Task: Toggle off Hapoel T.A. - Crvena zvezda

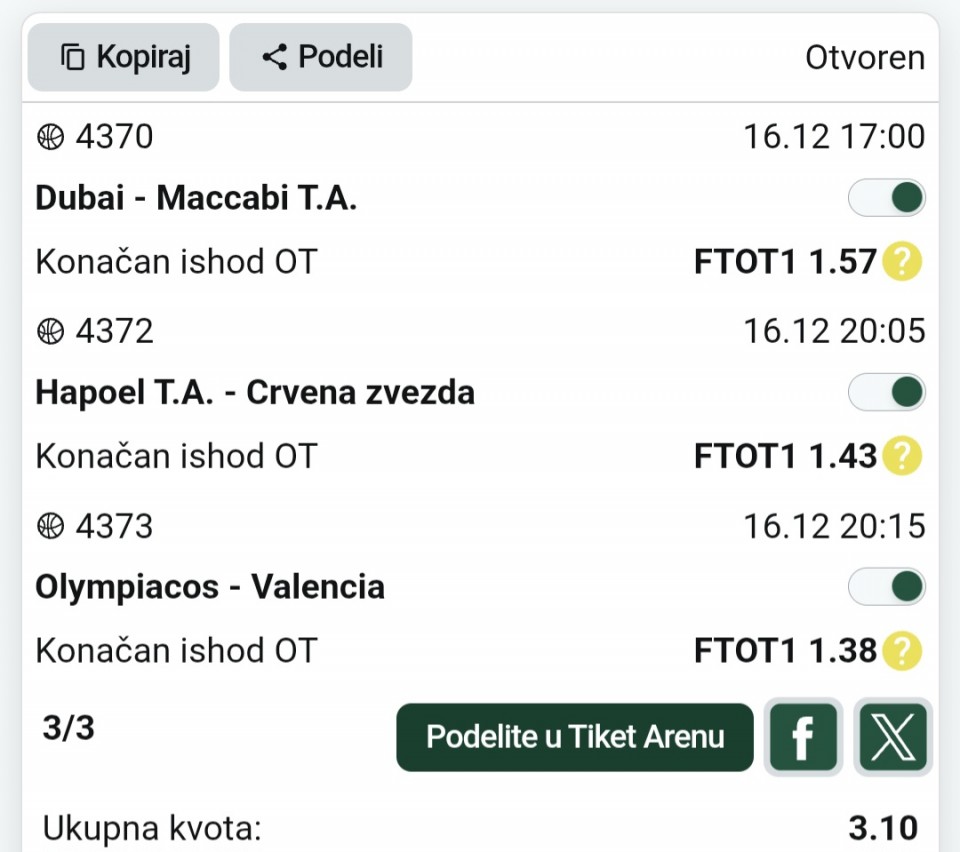Action: [x=887, y=393]
